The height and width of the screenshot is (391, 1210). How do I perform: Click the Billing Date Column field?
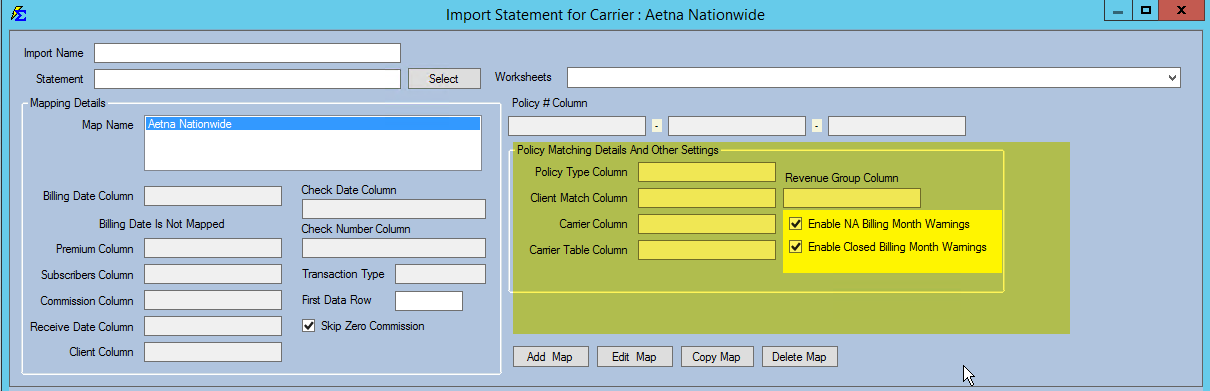pyautogui.click(x=213, y=196)
